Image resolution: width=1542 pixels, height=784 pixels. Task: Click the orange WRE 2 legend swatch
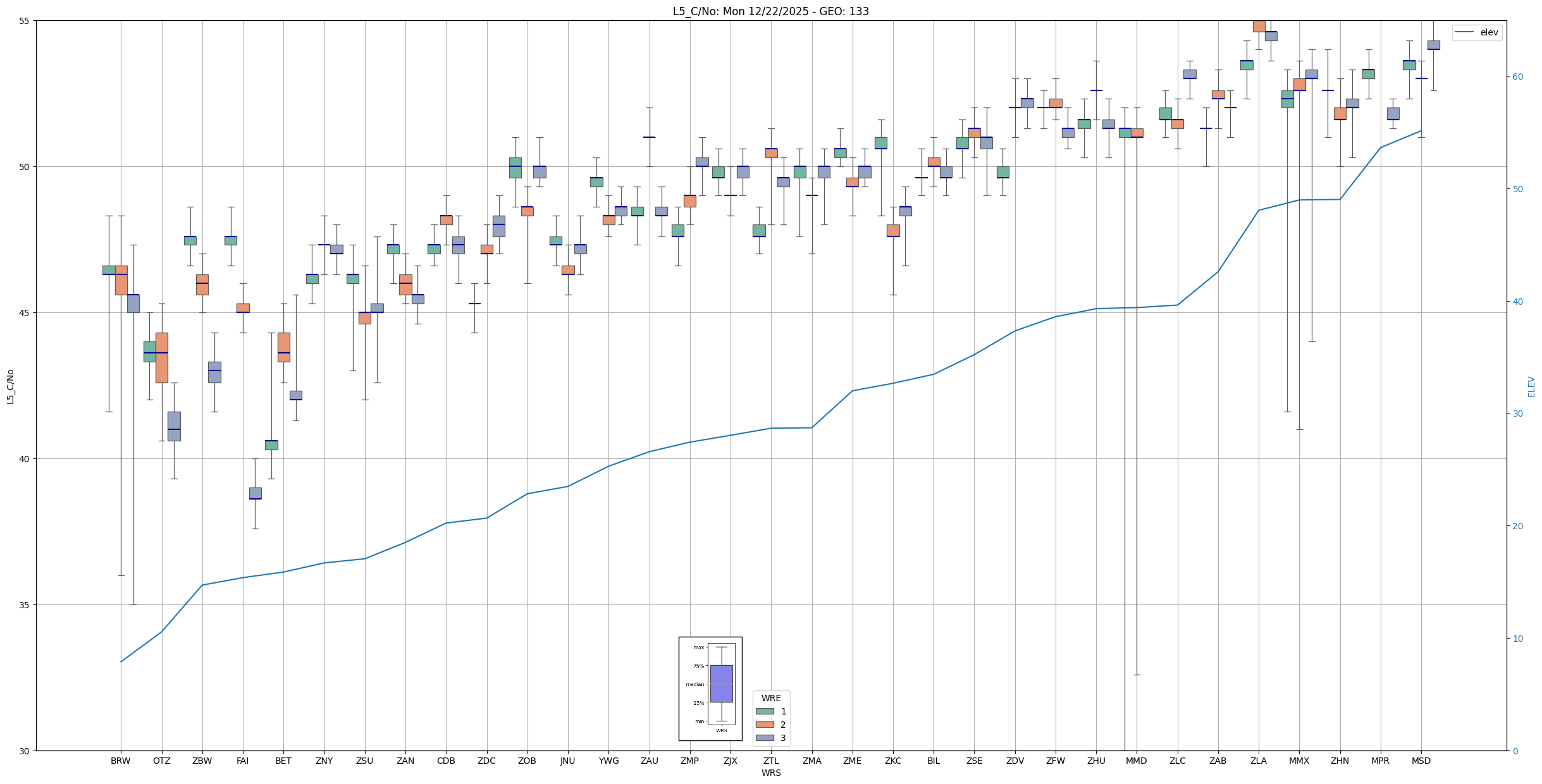[x=765, y=725]
